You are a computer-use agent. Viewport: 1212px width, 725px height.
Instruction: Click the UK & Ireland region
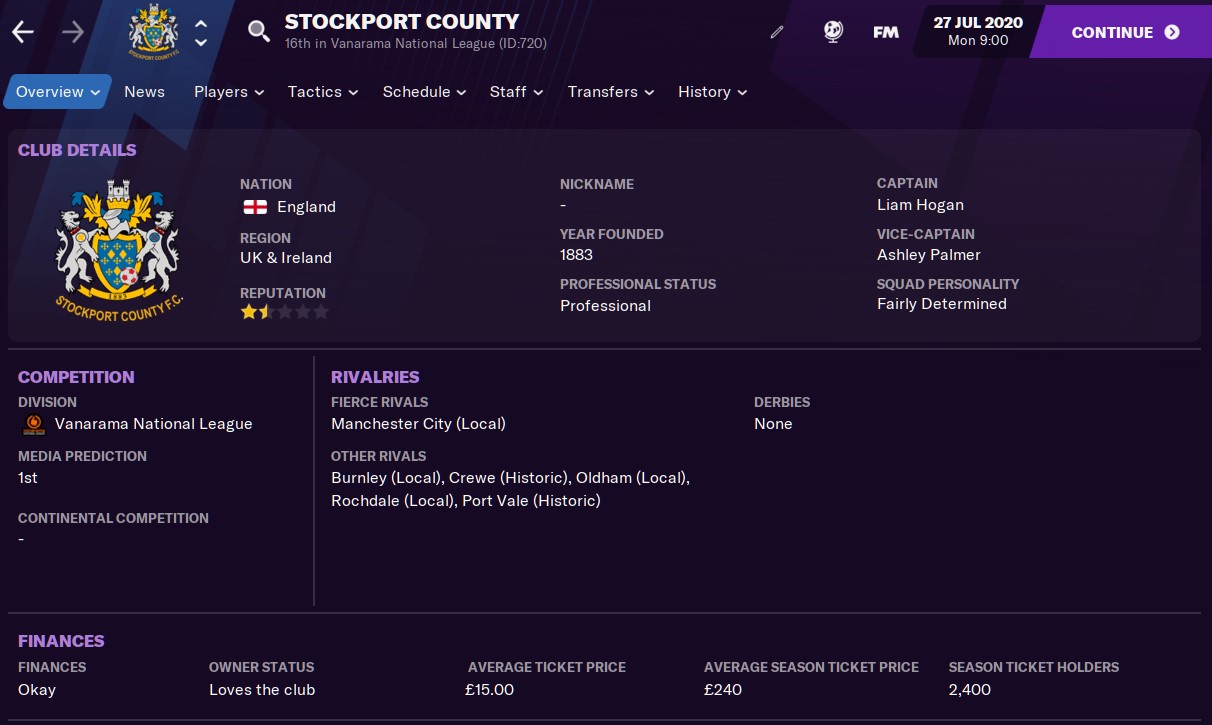(x=286, y=257)
